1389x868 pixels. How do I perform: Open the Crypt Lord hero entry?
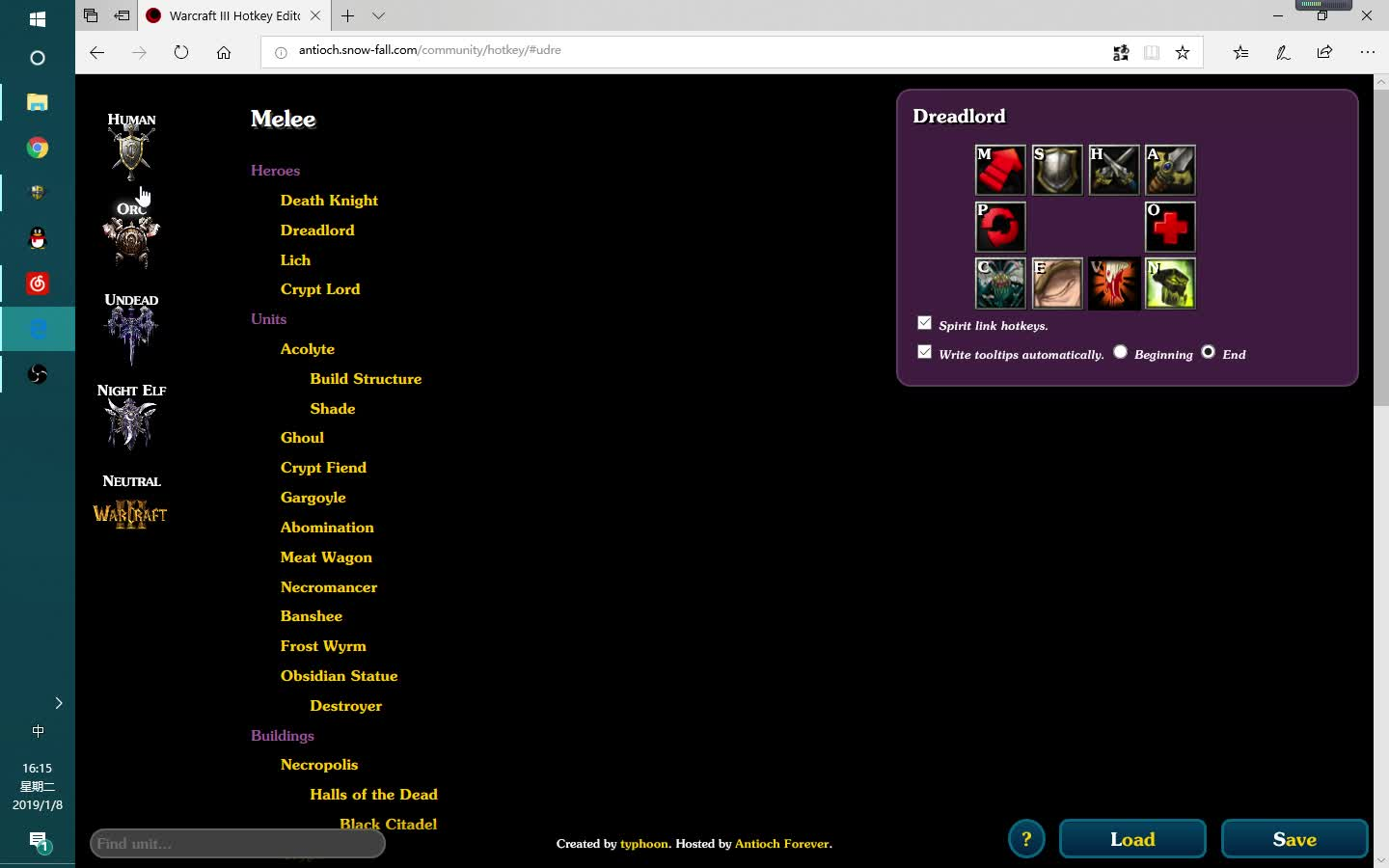(x=320, y=289)
